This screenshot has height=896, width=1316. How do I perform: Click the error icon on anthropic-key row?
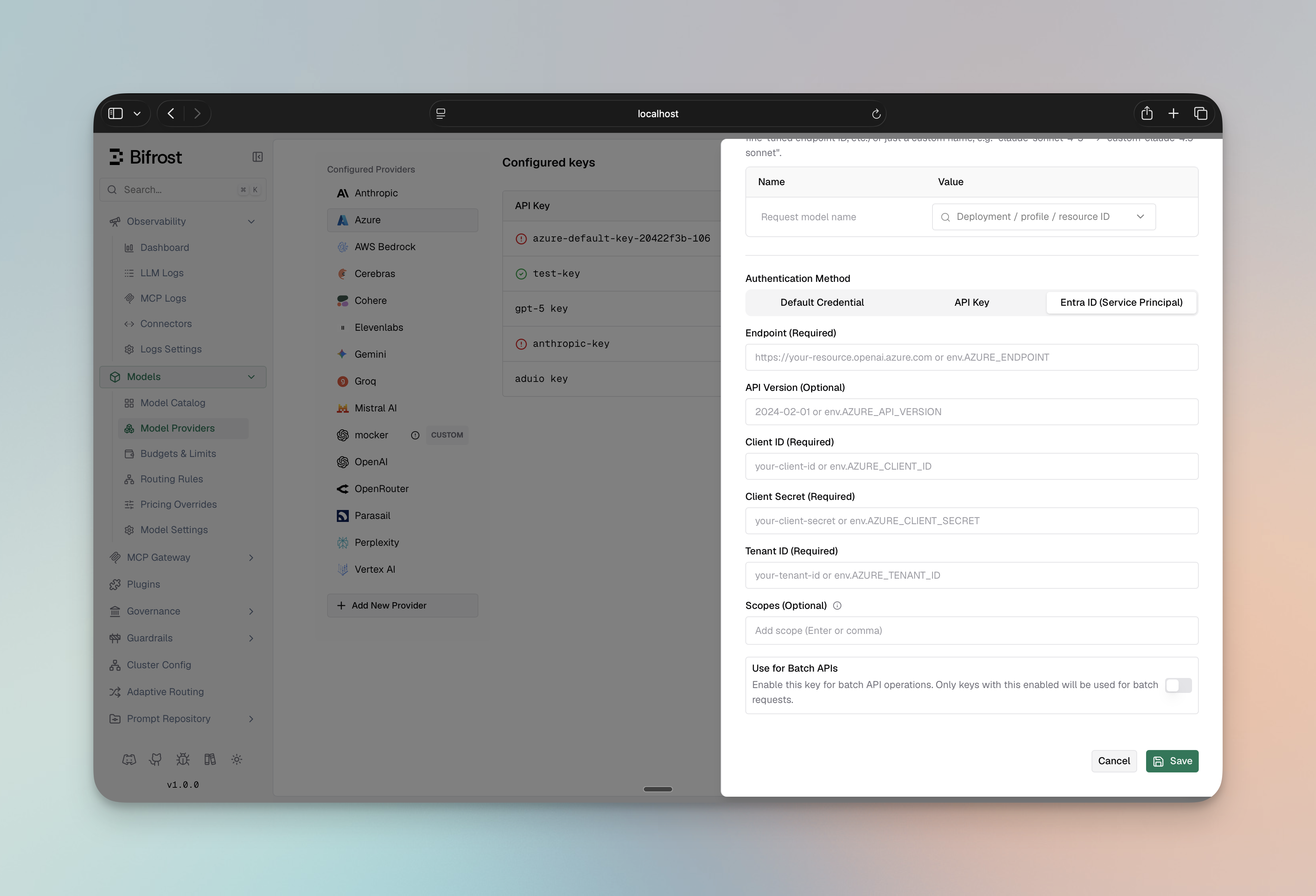[x=521, y=344]
